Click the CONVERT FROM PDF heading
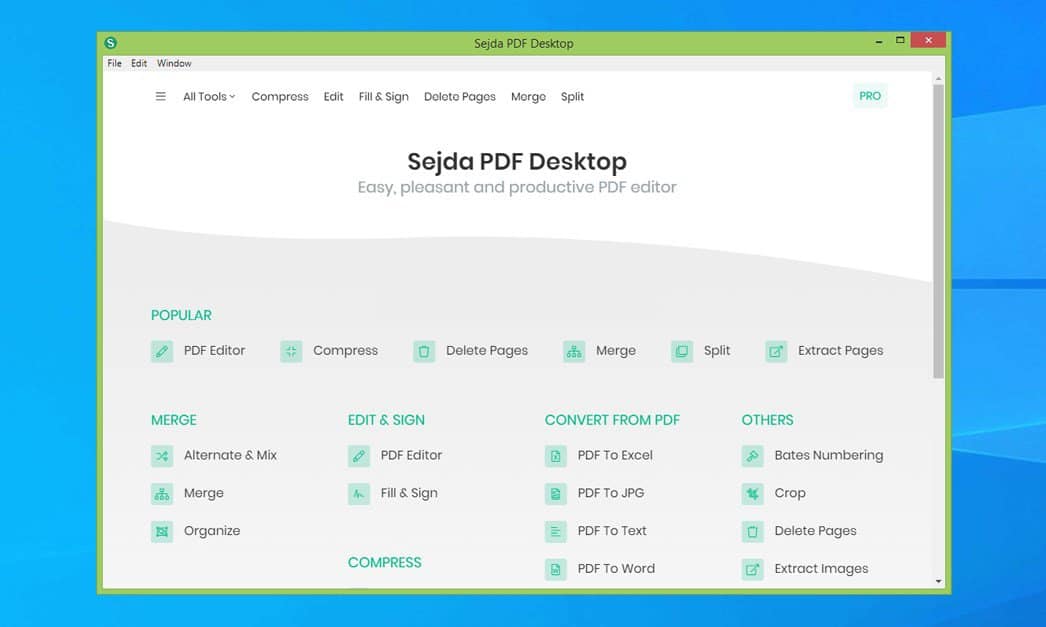 pos(612,420)
